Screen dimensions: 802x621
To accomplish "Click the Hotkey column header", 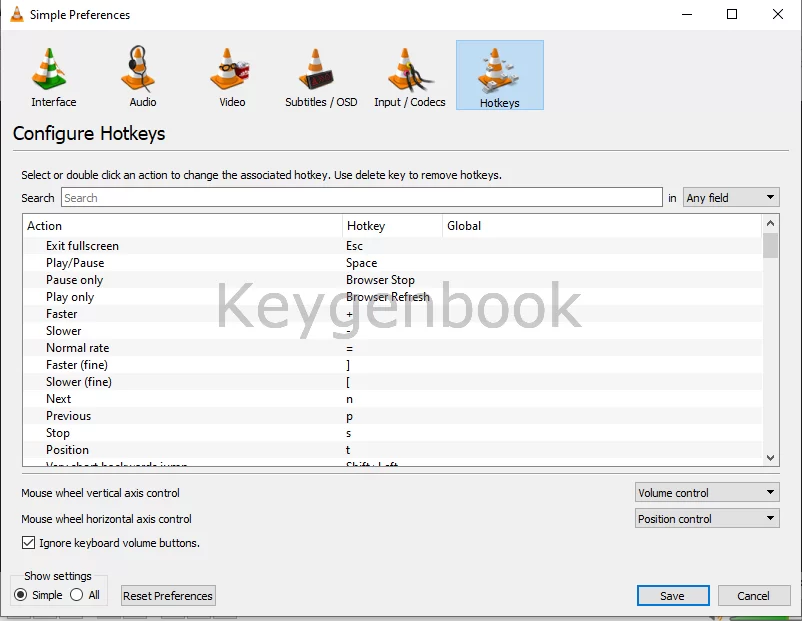I will [x=392, y=226].
